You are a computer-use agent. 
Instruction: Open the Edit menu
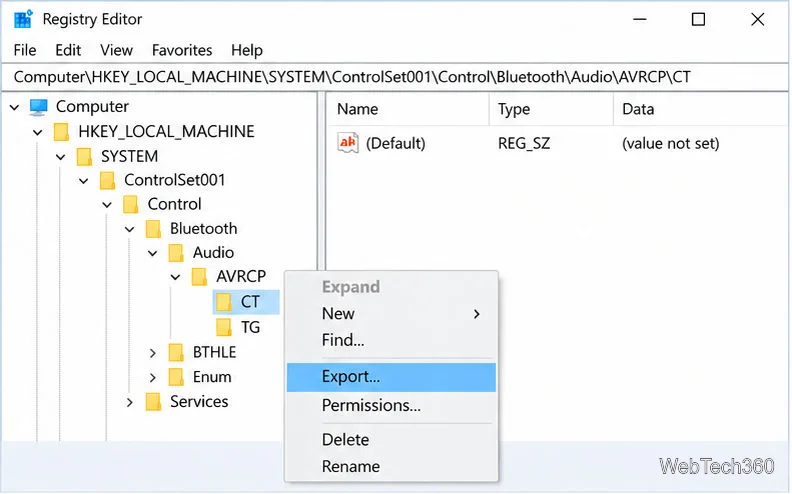click(68, 50)
